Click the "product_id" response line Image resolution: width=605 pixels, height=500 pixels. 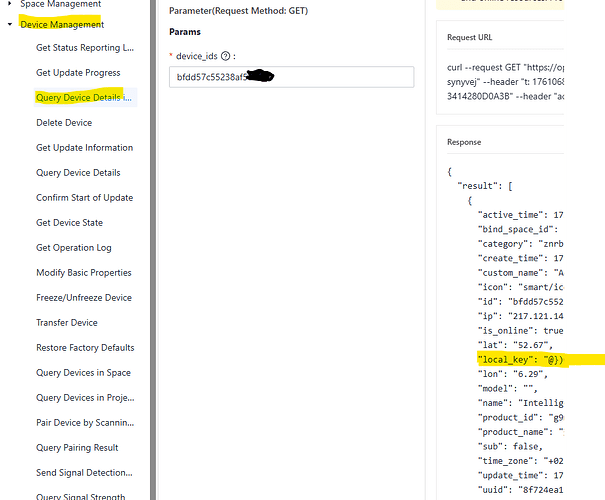pyautogui.click(x=521, y=417)
